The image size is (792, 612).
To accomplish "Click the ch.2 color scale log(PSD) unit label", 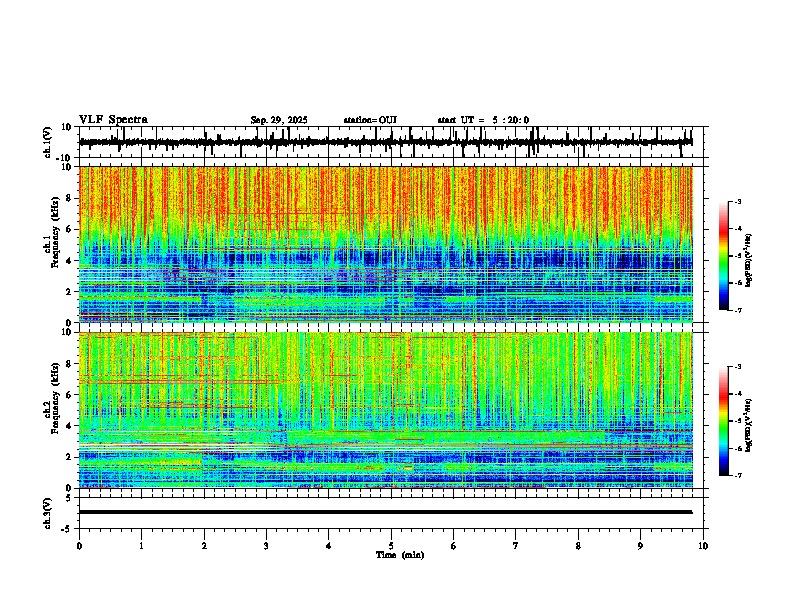I will tap(749, 425).
